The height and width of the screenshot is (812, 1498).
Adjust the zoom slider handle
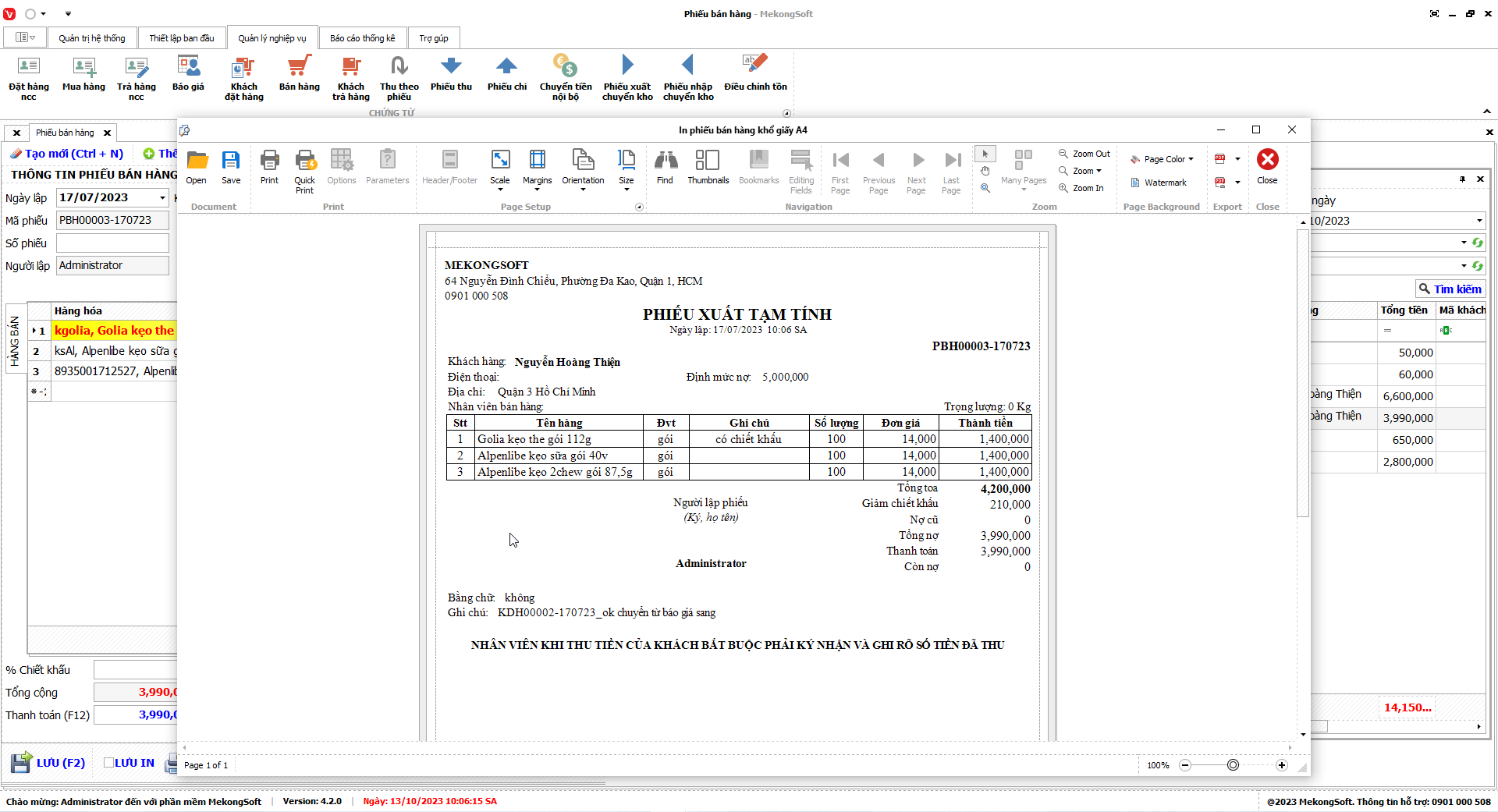tap(1233, 765)
